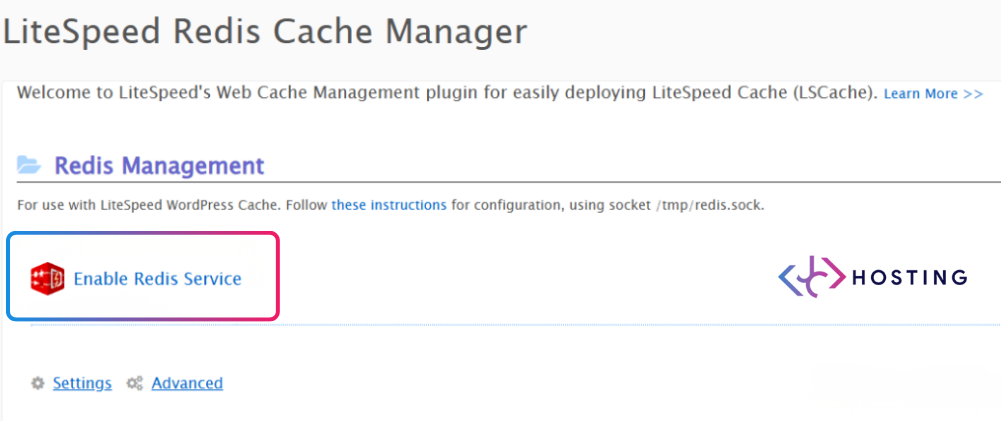Click the gear icon next to Settings

click(x=38, y=383)
